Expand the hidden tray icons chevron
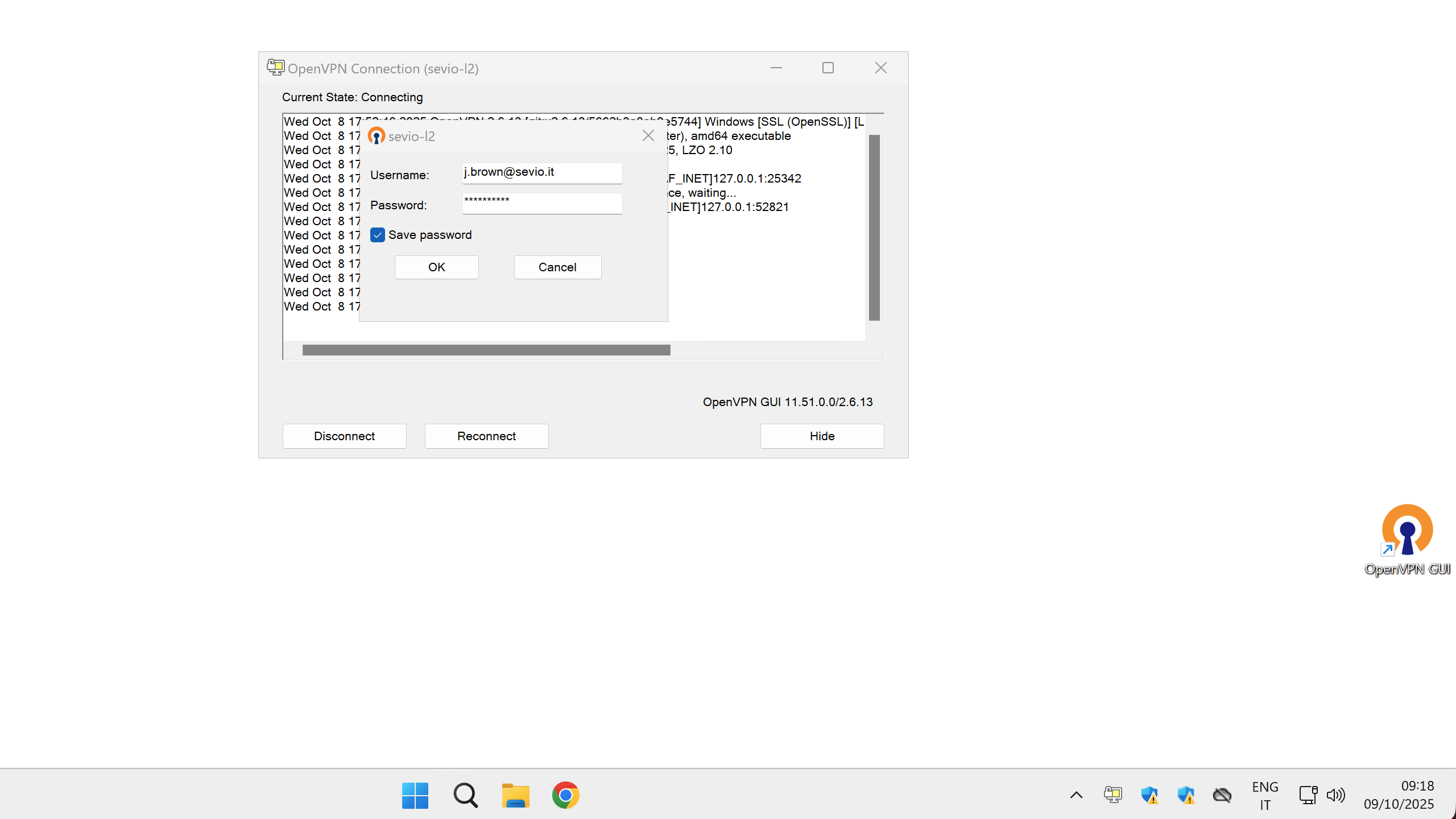1456x819 pixels. click(1076, 795)
